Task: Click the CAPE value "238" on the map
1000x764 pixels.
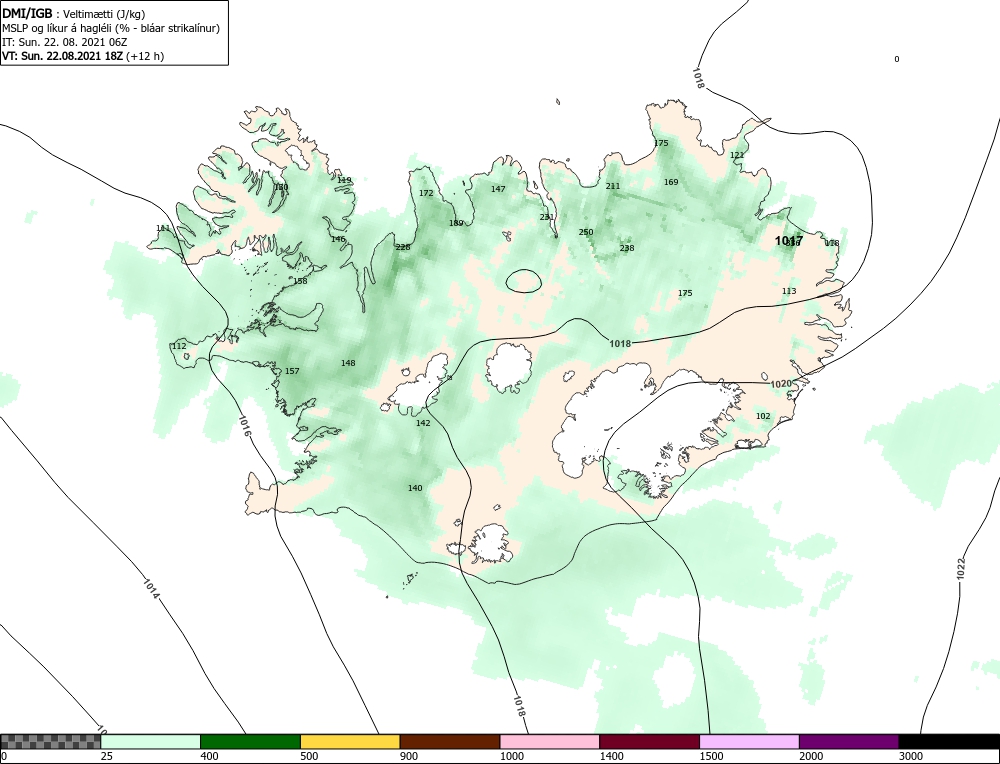Action: (x=627, y=248)
